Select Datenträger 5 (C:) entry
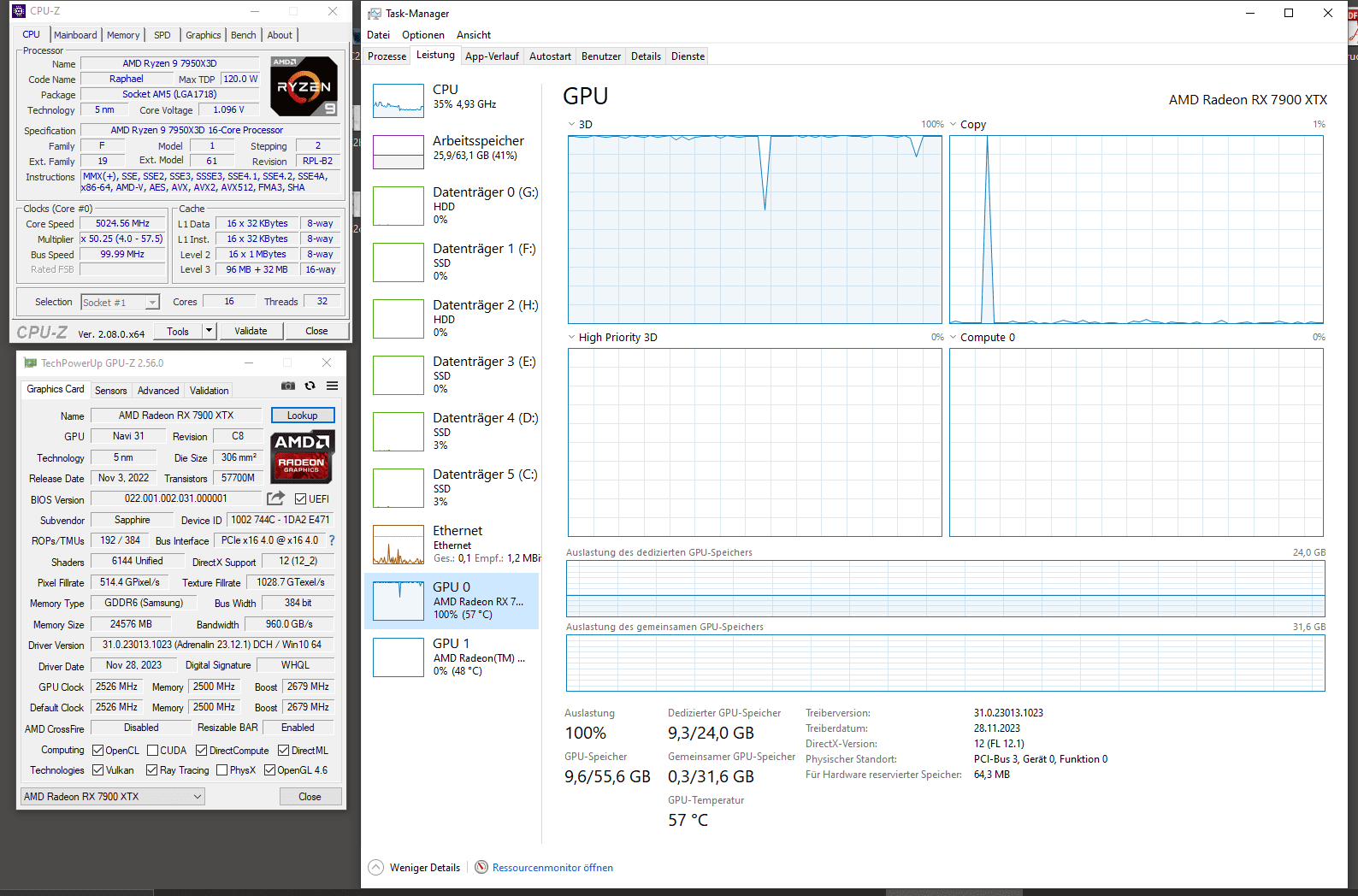The image size is (1358, 896). [x=452, y=488]
